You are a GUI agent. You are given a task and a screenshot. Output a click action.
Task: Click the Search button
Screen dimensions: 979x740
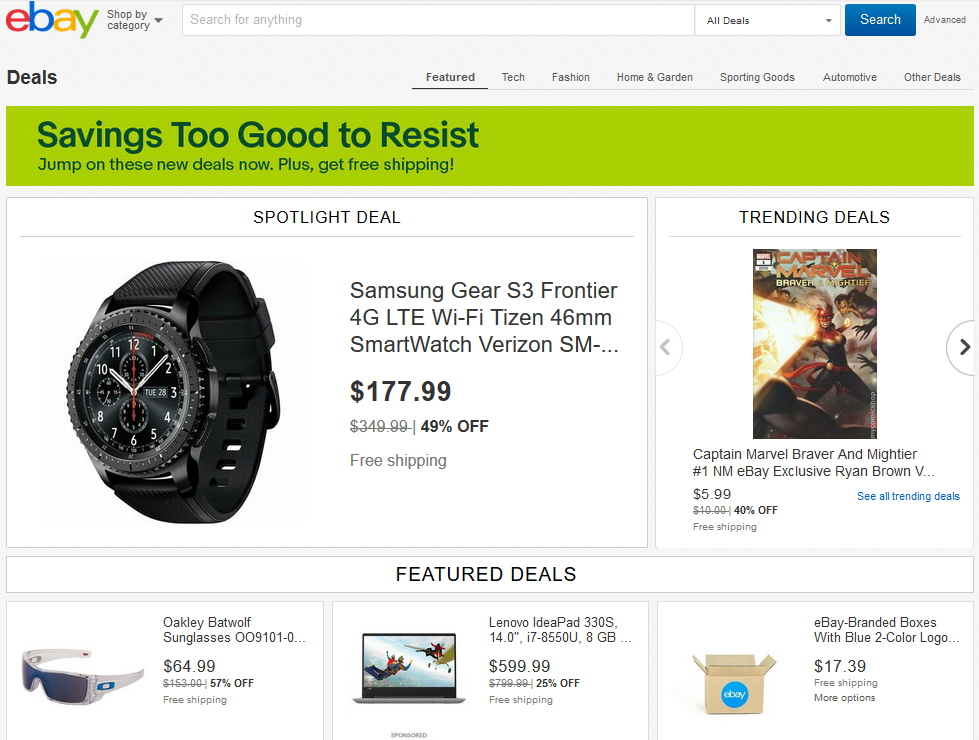(879, 20)
